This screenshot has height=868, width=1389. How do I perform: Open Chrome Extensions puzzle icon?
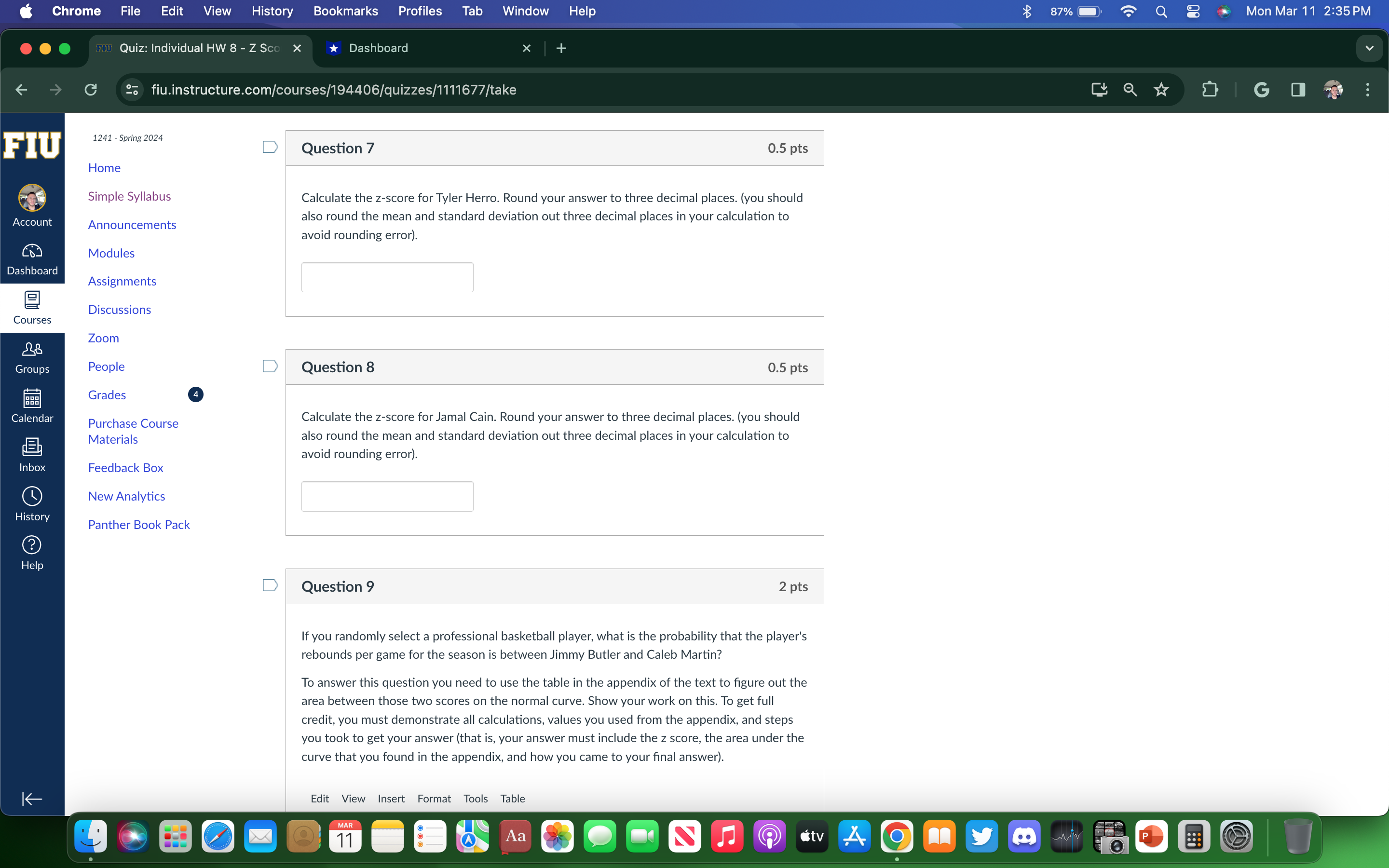1210,90
